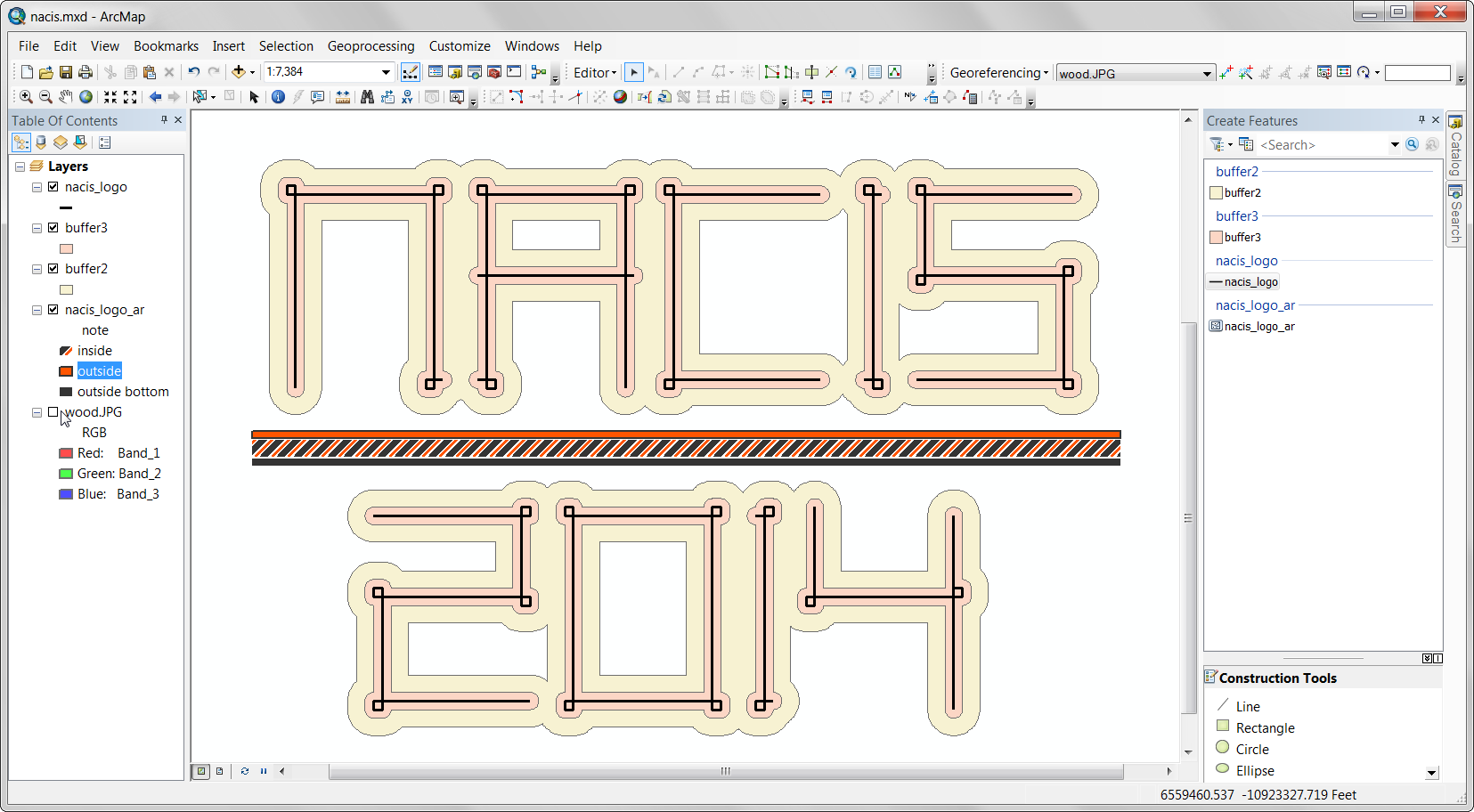The image size is (1474, 812).
Task: Select the nacis_logo_ar feature template
Action: pos(1252,326)
